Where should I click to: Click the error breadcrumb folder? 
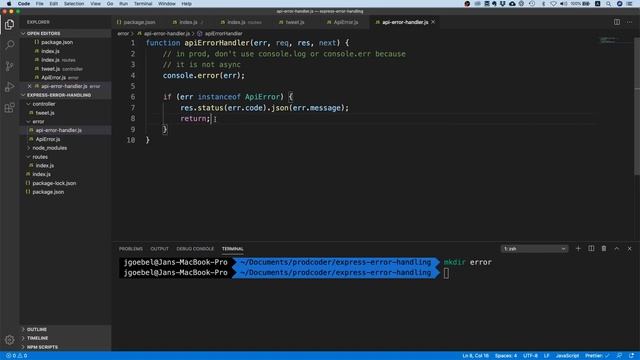pos(123,33)
